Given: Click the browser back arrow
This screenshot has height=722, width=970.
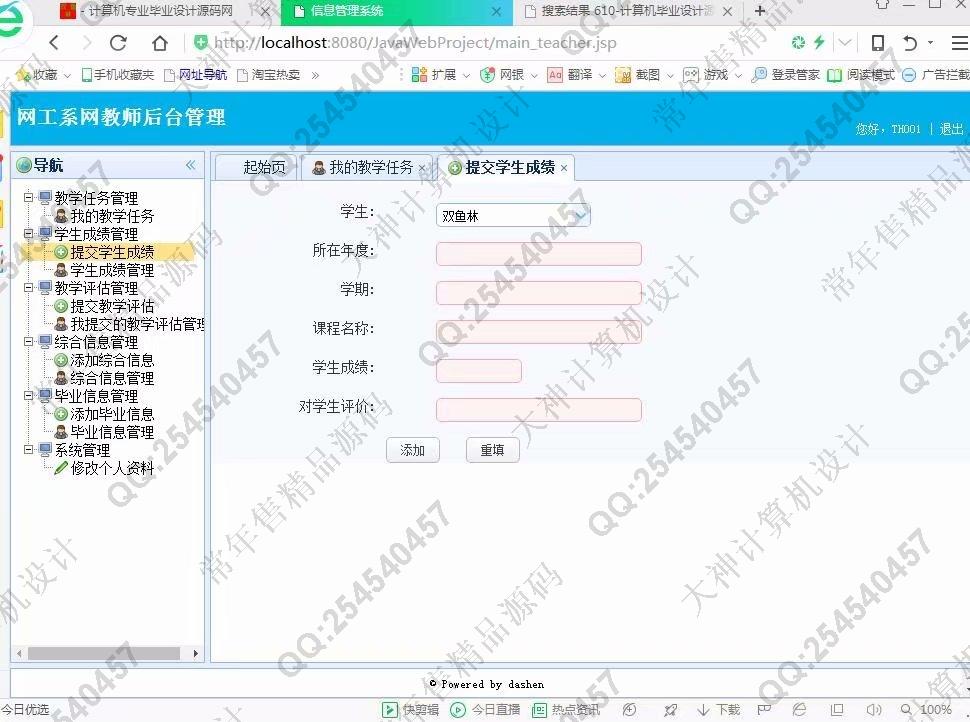Looking at the screenshot, I should tap(54, 43).
